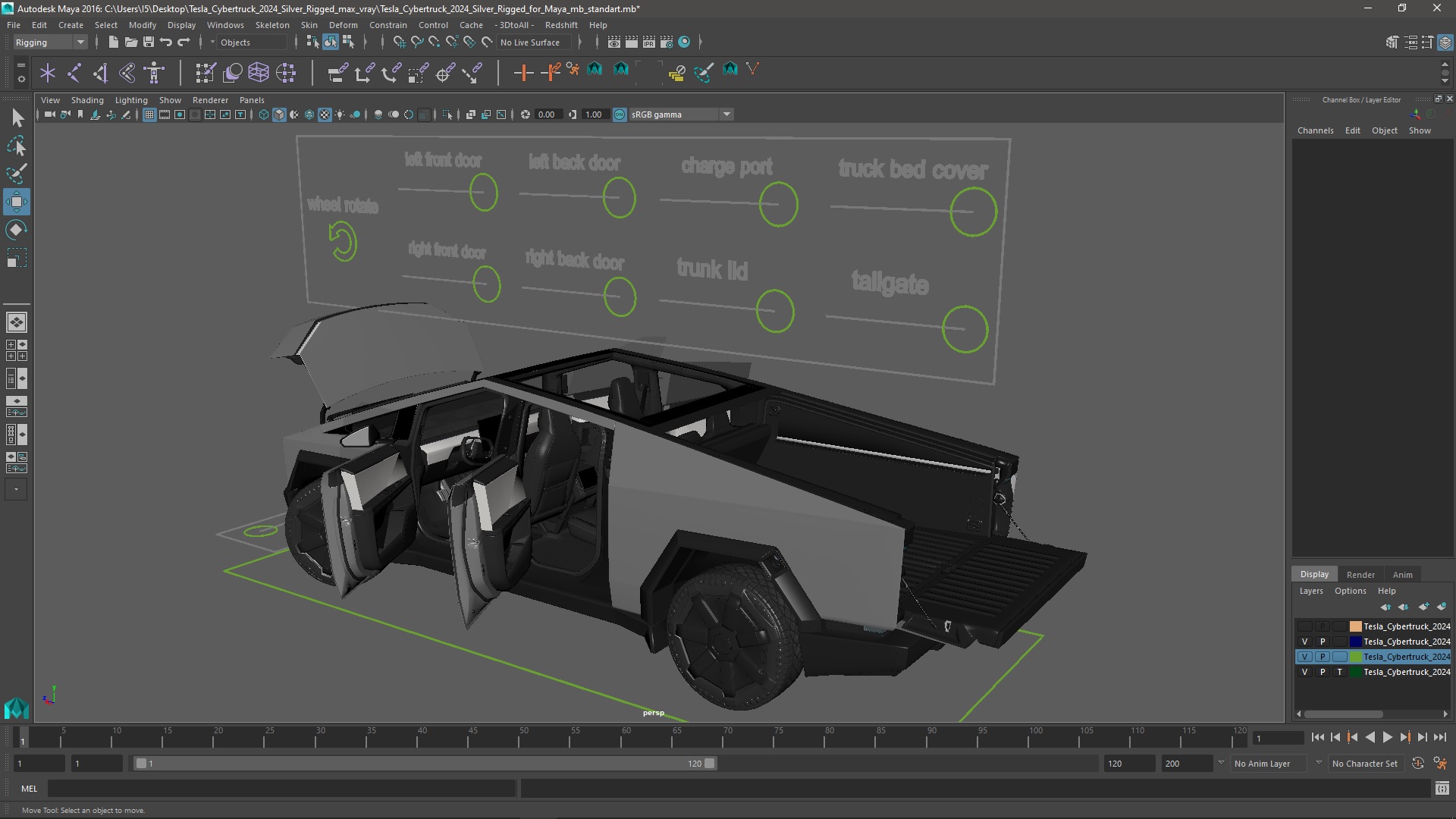Open the Channels menu in Channel Box

coord(1315,130)
